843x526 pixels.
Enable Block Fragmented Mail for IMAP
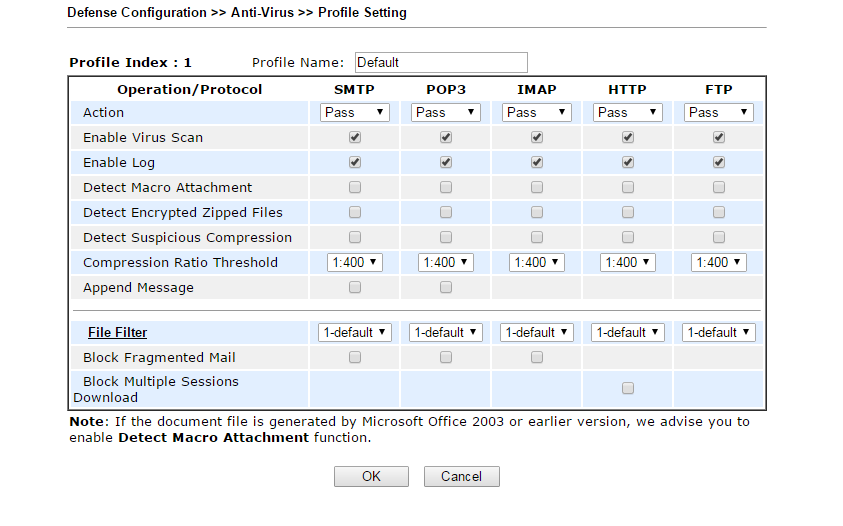pyautogui.click(x=537, y=357)
